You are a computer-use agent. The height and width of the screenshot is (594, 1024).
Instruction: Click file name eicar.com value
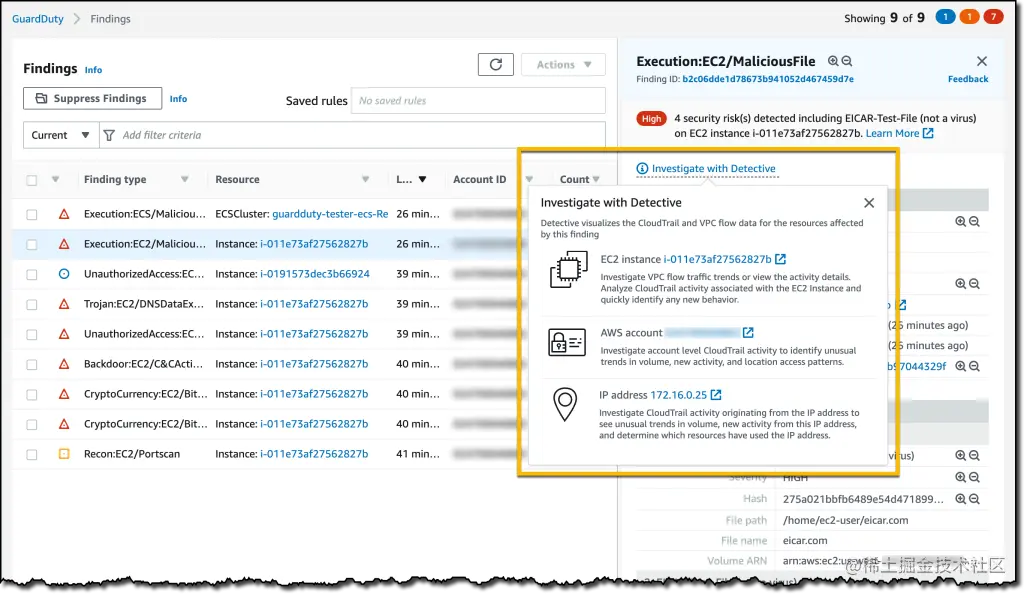tap(805, 540)
